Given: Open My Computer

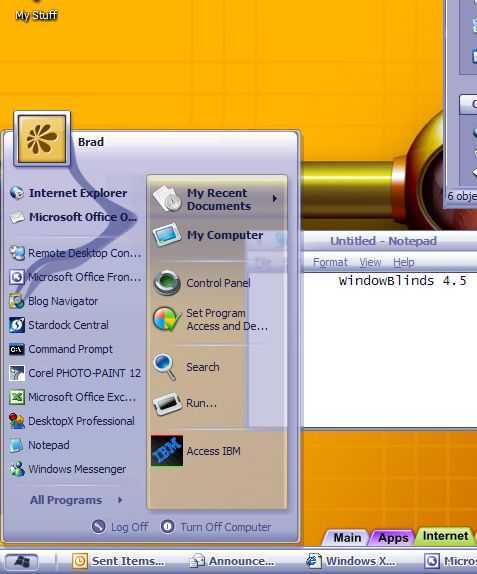Looking at the screenshot, I should pos(208,235).
